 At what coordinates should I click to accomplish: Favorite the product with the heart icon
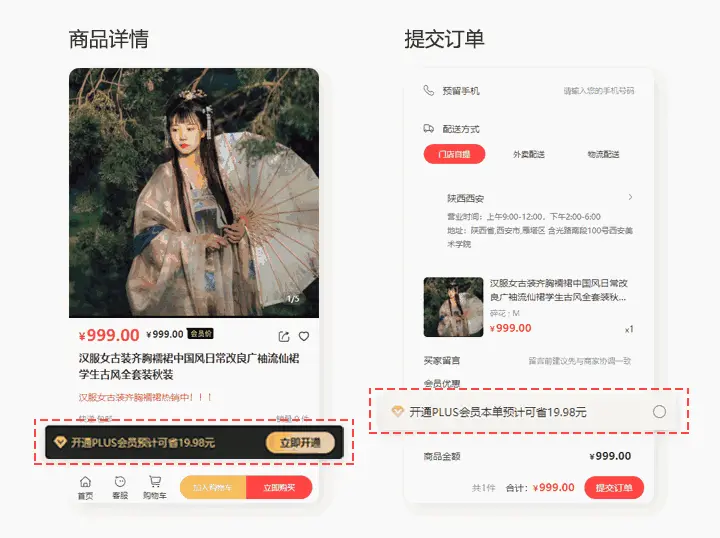coord(304,336)
